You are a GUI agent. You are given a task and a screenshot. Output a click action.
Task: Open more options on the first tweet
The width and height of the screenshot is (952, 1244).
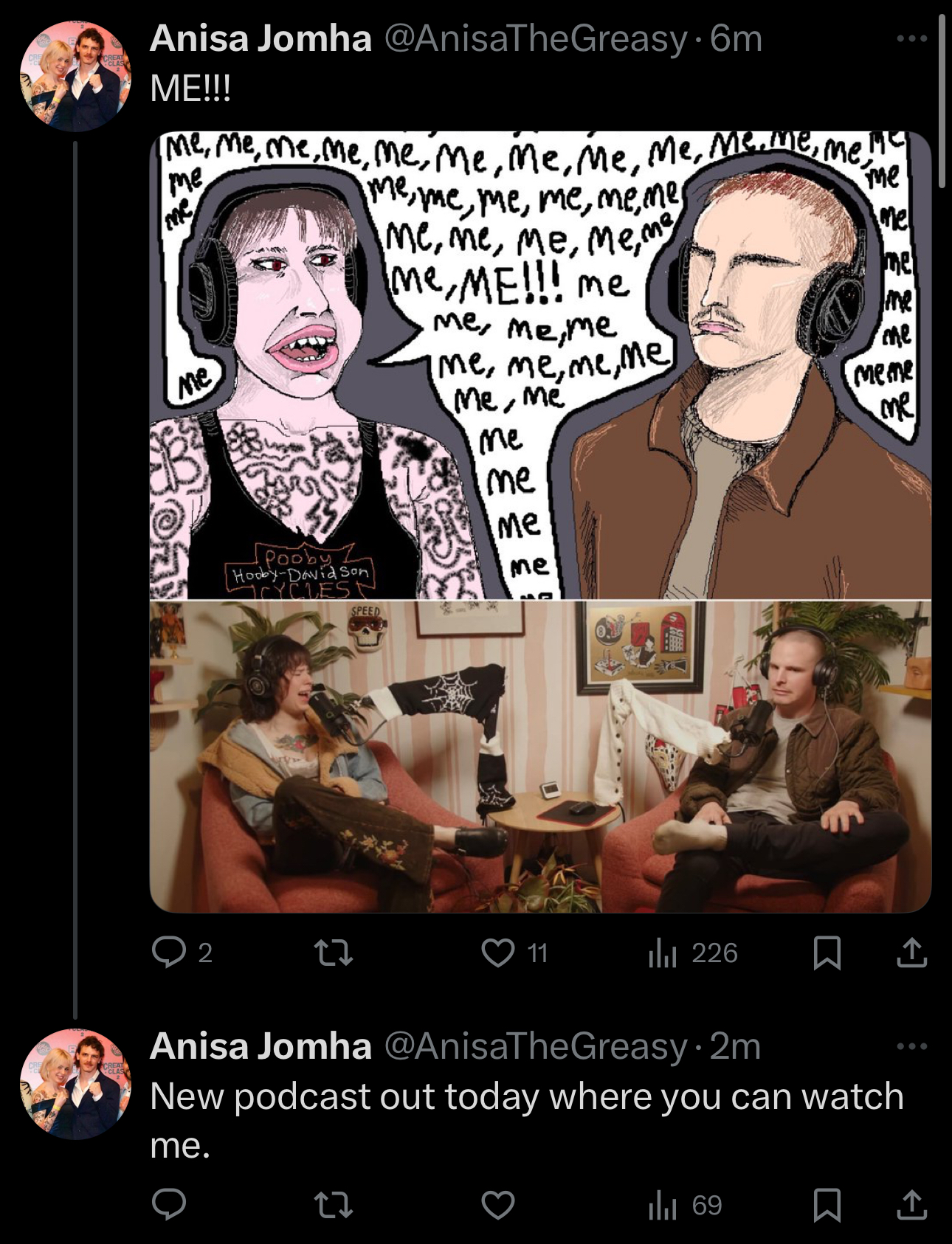(912, 38)
